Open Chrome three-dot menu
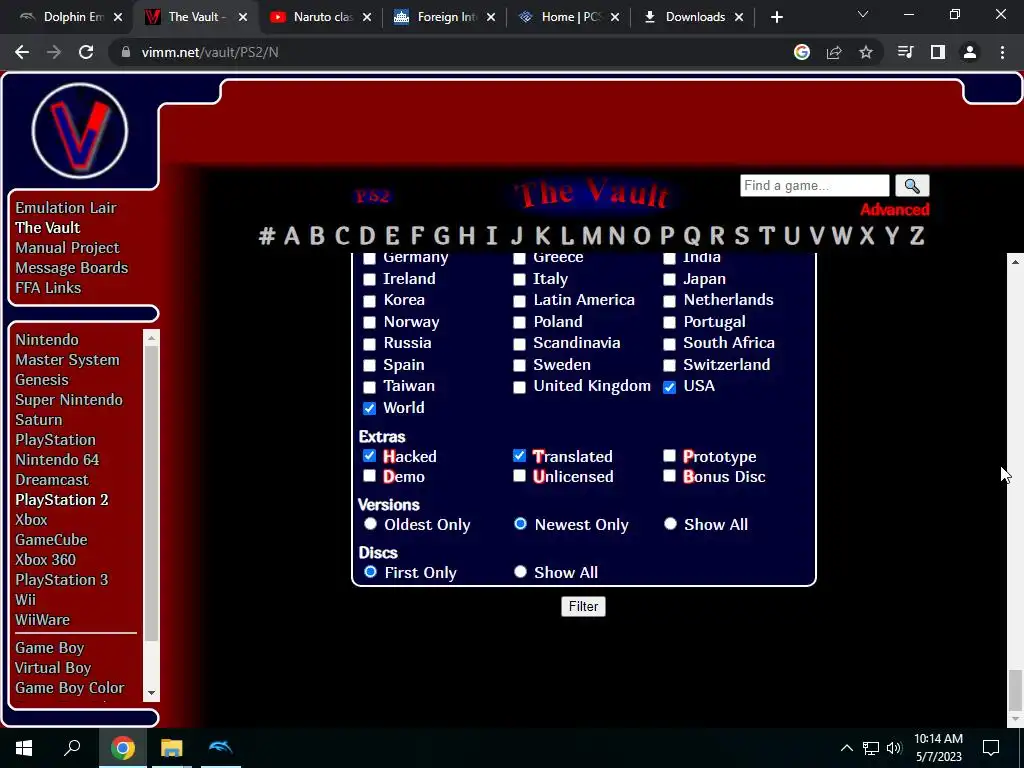Viewport: 1024px width, 768px height. pos(1002,52)
